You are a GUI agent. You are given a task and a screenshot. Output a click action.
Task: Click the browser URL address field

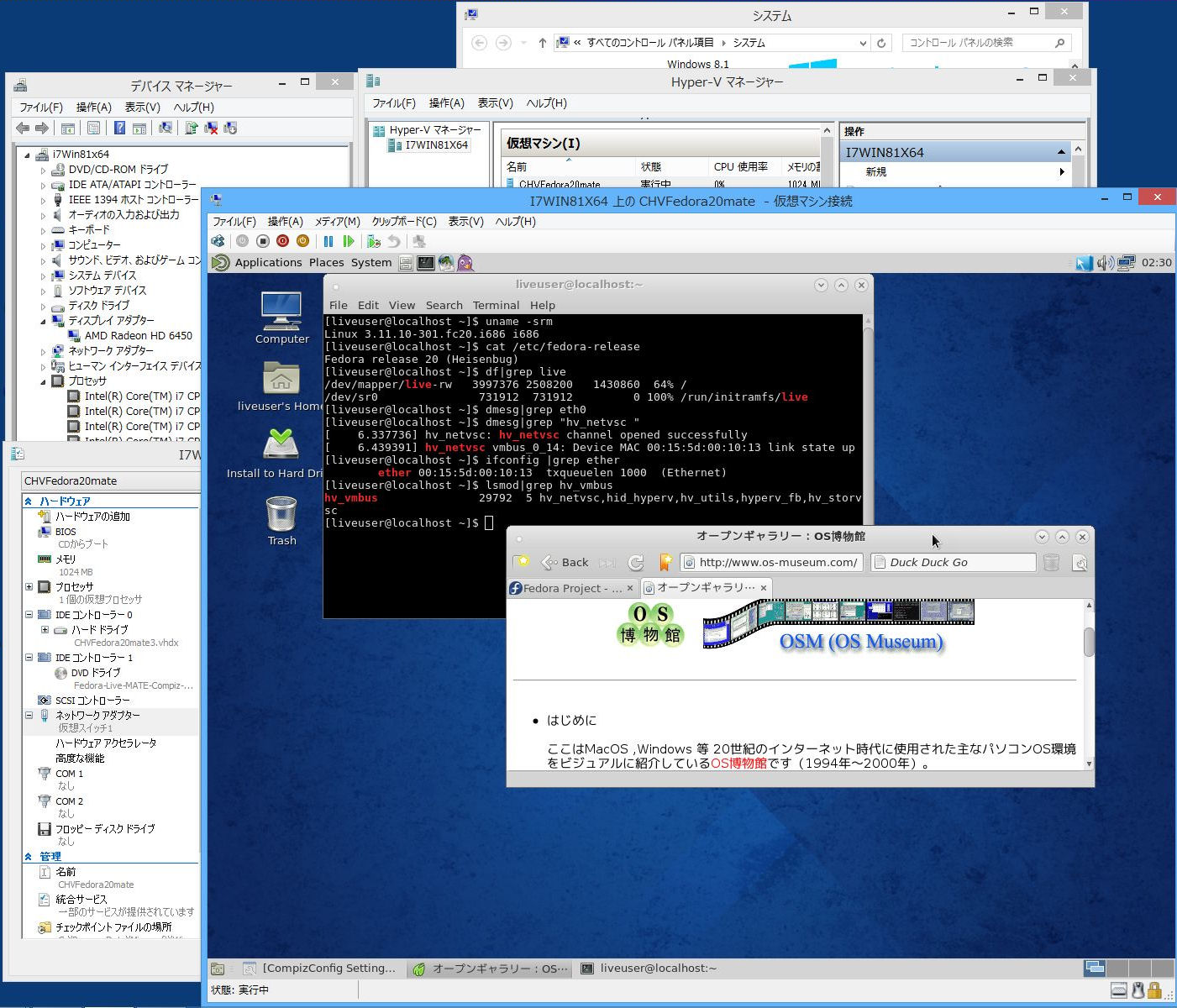(771, 562)
